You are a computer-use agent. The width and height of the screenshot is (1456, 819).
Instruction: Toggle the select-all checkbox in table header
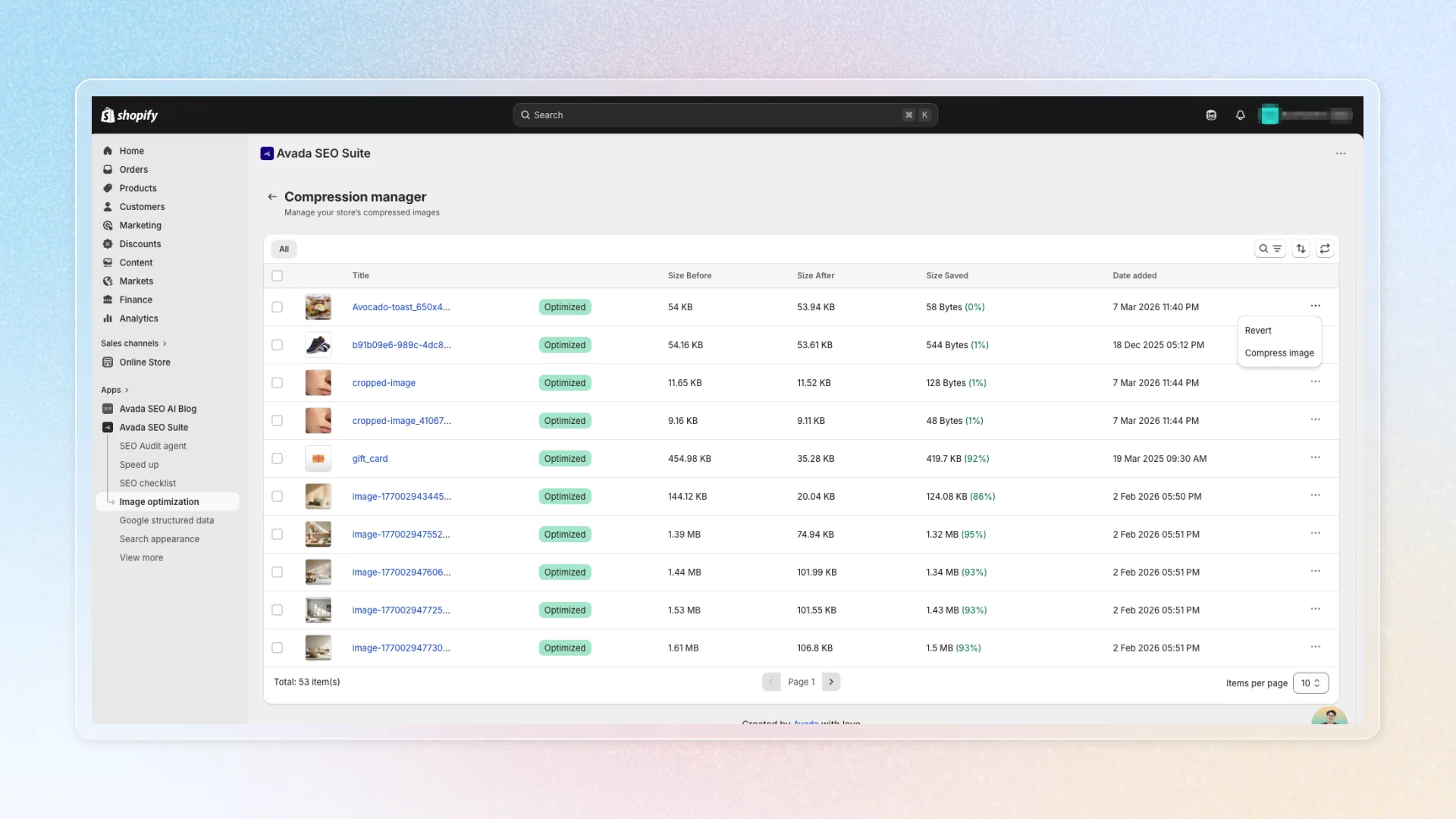pyautogui.click(x=278, y=276)
